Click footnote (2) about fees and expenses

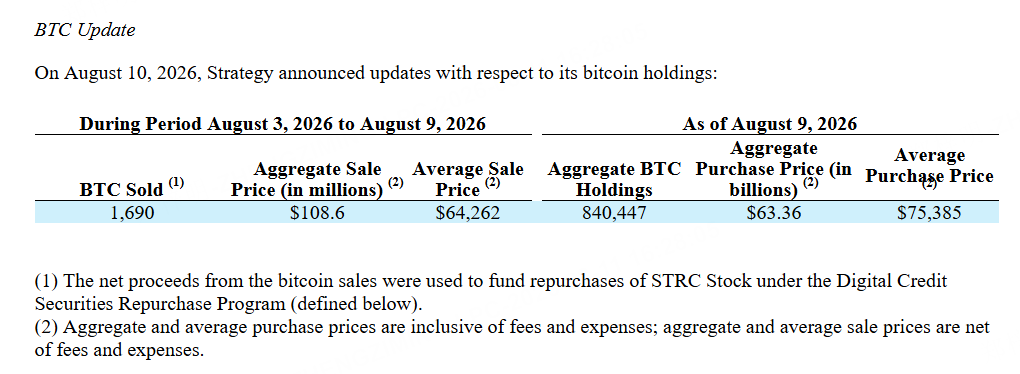pos(511,339)
